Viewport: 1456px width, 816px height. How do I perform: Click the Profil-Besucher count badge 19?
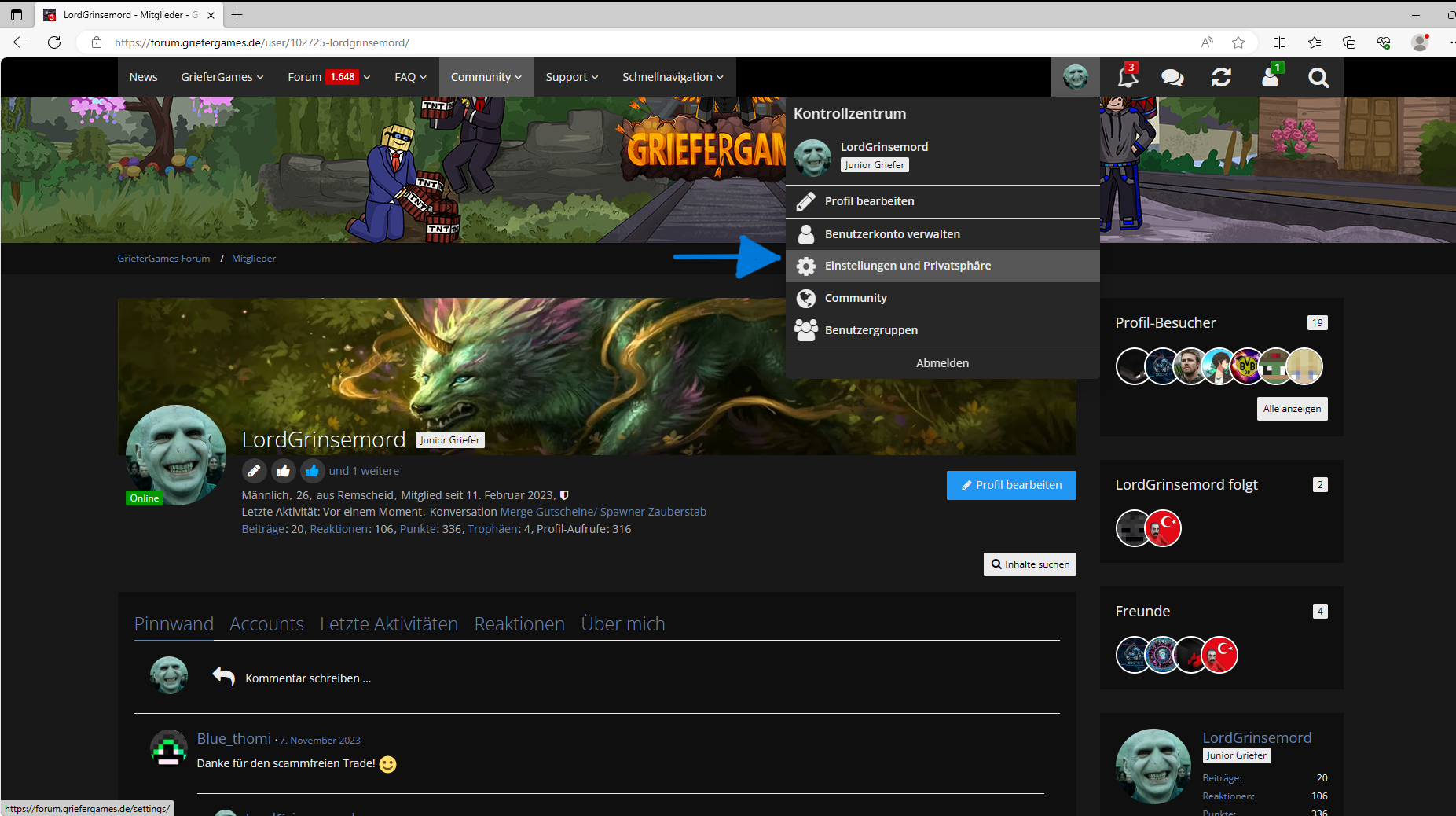pos(1318,322)
